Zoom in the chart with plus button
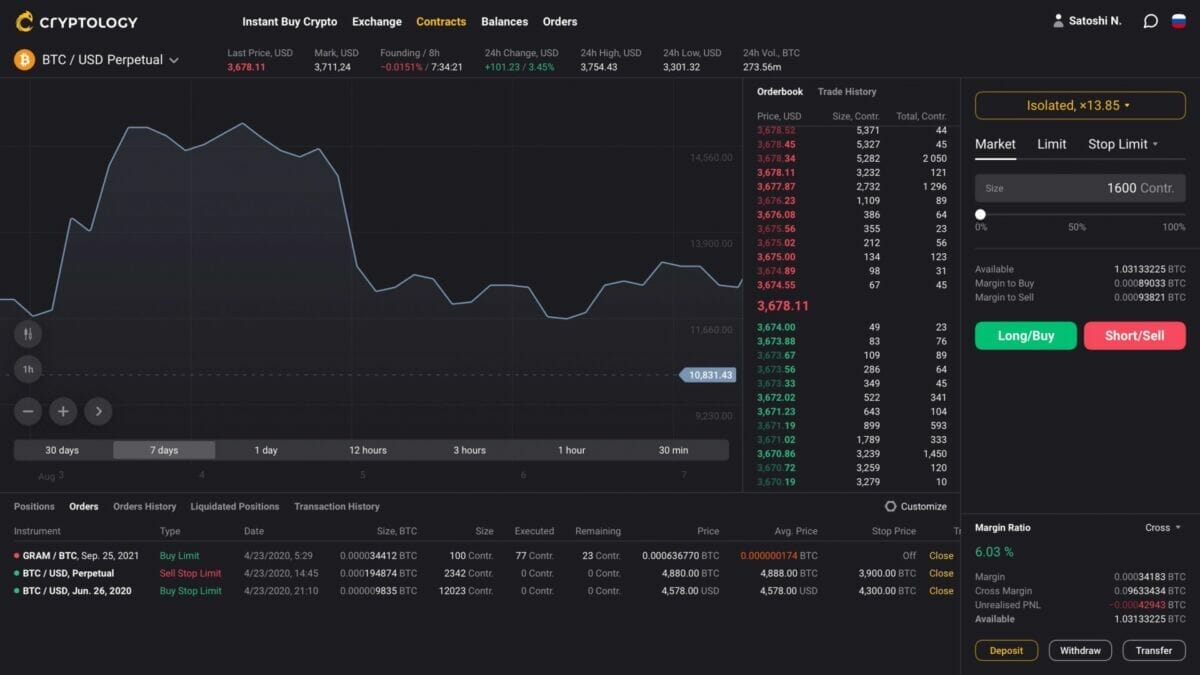The width and height of the screenshot is (1200, 675). (63, 410)
